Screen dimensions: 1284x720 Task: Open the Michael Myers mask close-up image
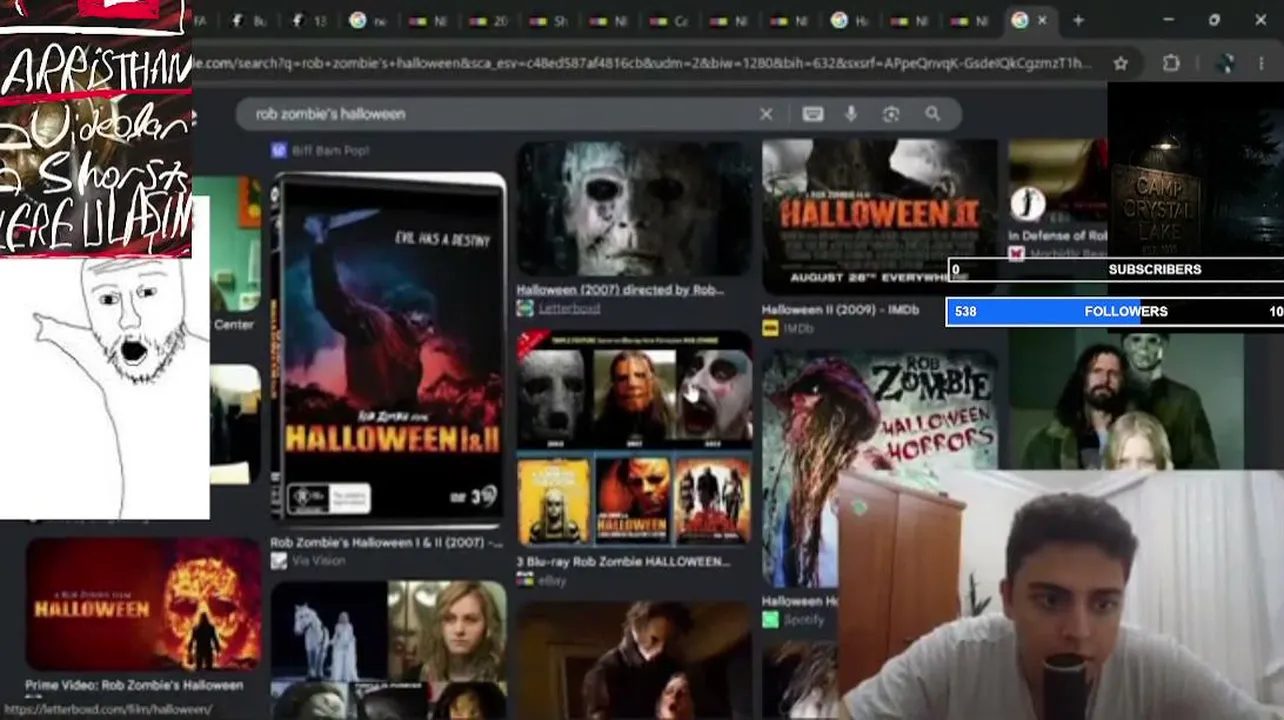point(634,209)
